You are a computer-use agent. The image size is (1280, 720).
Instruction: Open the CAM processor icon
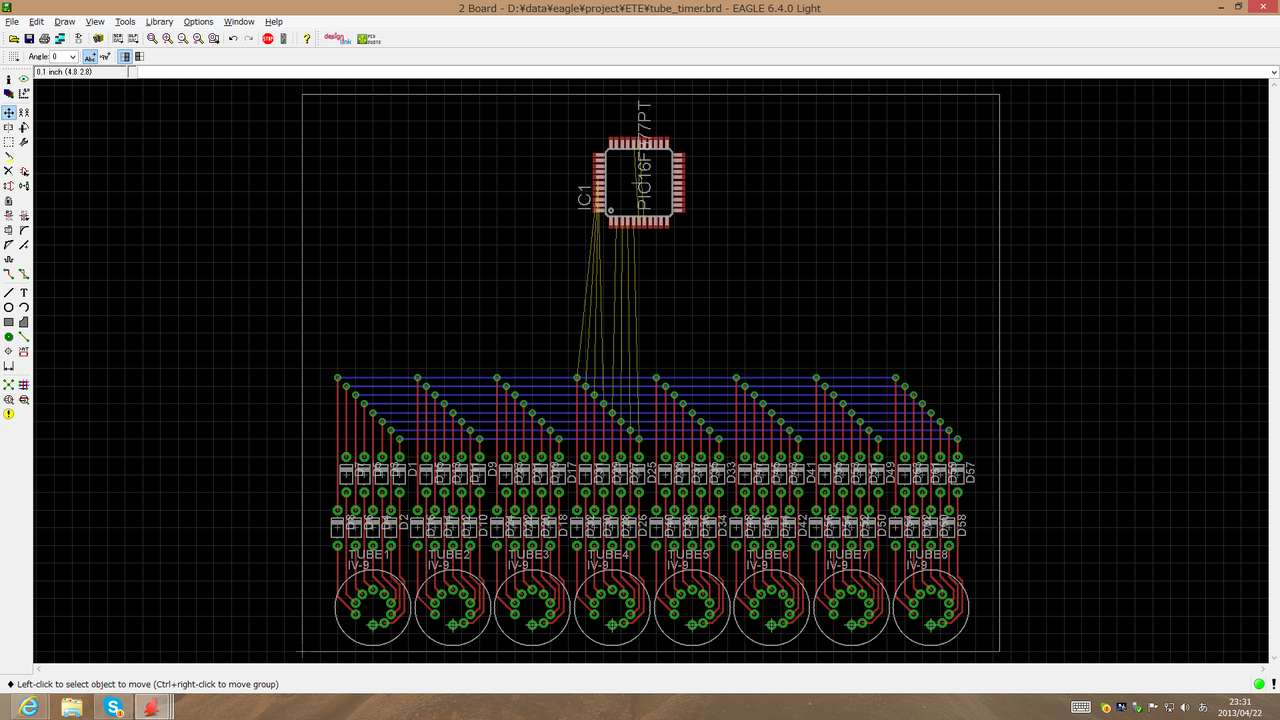(x=60, y=39)
